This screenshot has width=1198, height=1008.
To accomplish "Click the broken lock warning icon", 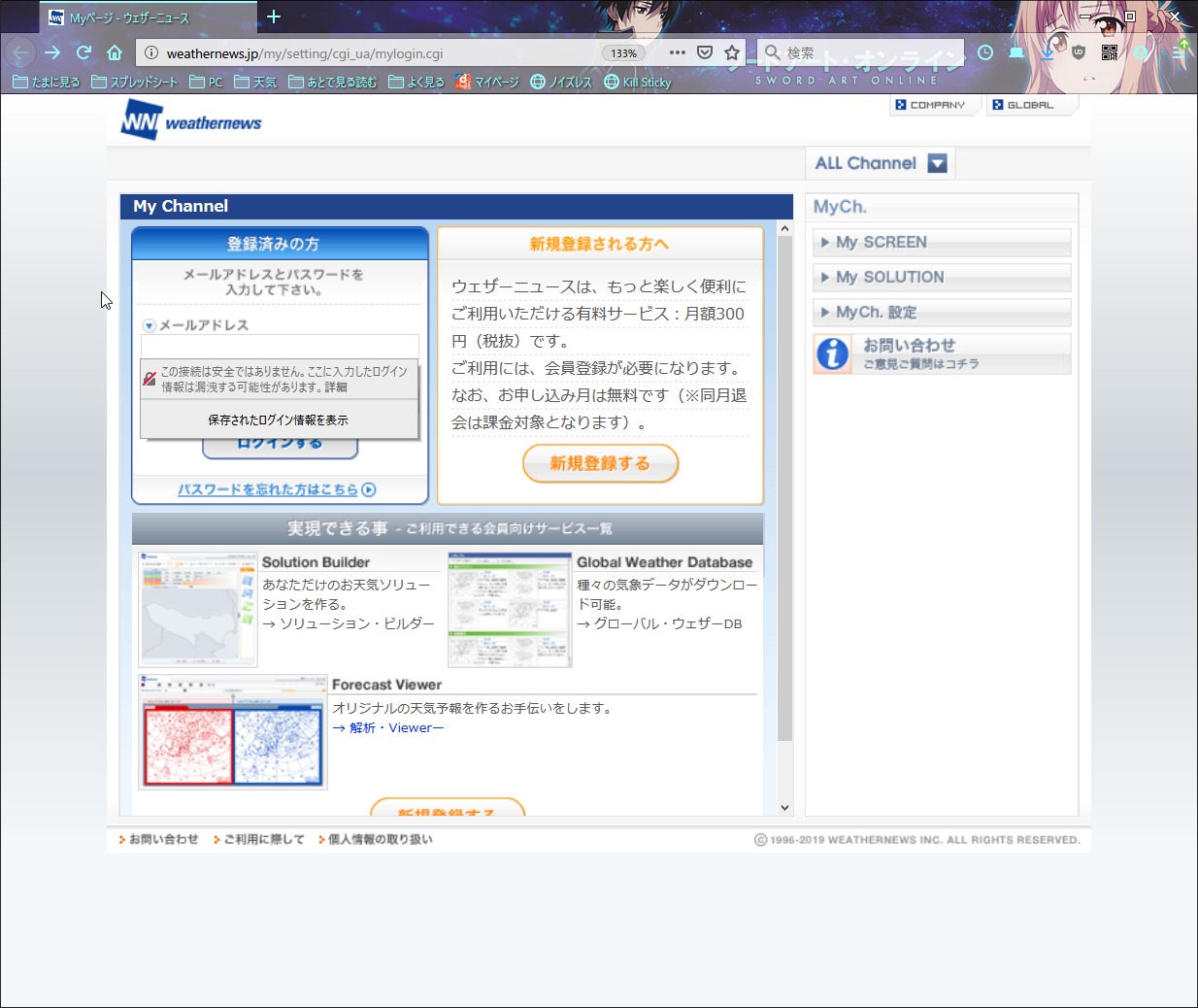I will pos(150,378).
